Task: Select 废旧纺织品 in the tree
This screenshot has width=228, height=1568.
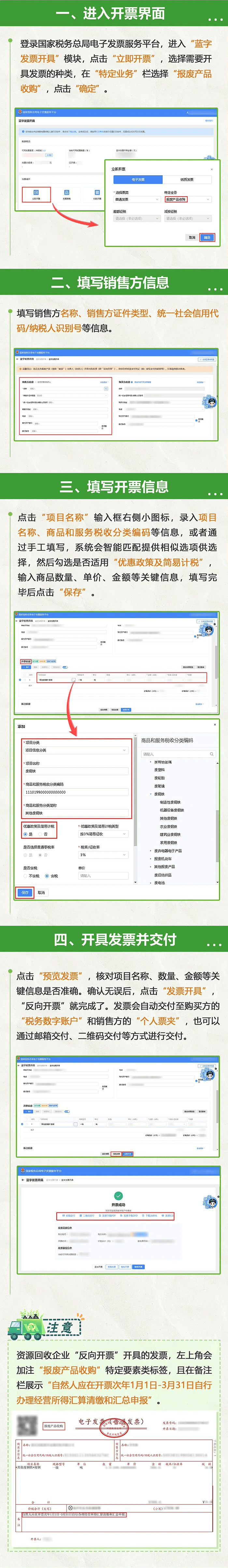Action: (162, 875)
